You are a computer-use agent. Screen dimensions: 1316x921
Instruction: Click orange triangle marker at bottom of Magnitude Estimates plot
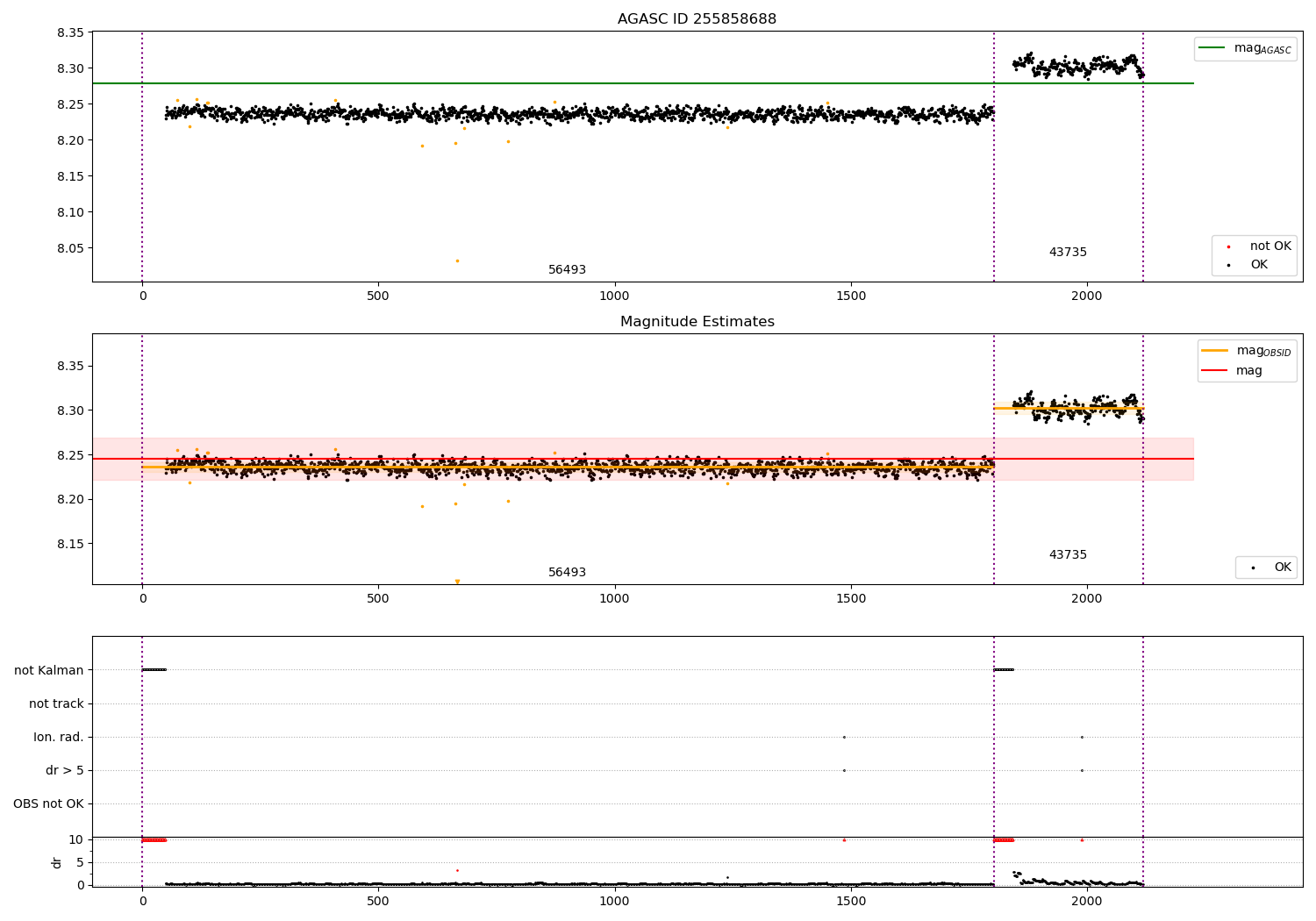pos(457,582)
